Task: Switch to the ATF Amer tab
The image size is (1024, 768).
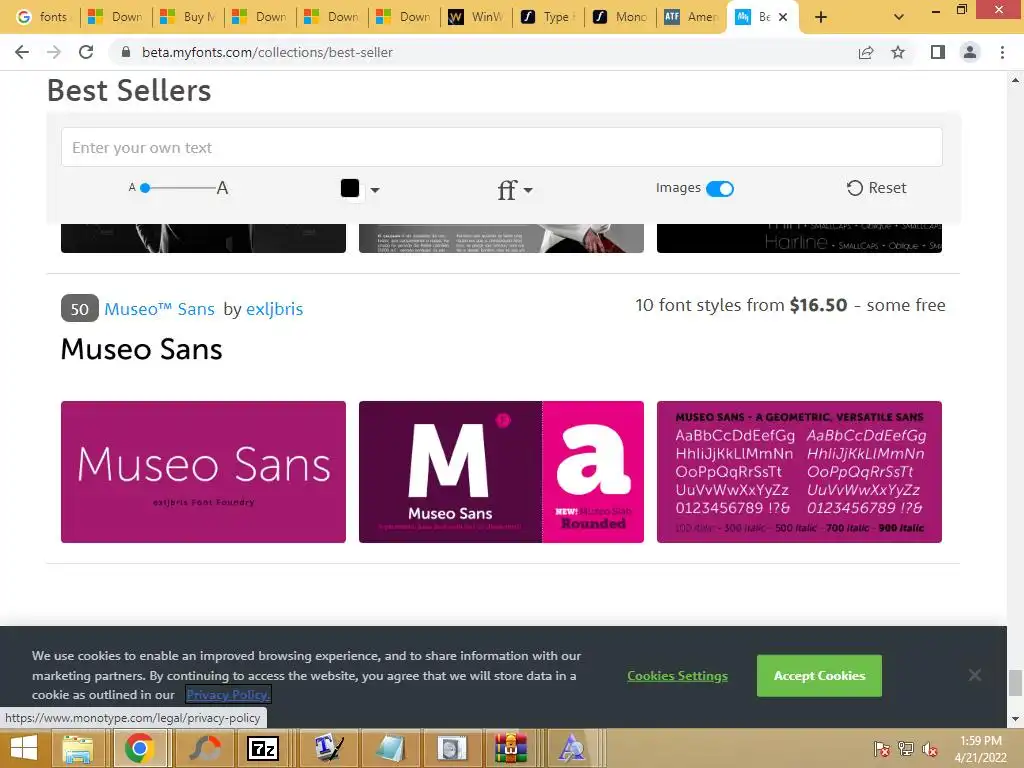Action: coord(692,17)
